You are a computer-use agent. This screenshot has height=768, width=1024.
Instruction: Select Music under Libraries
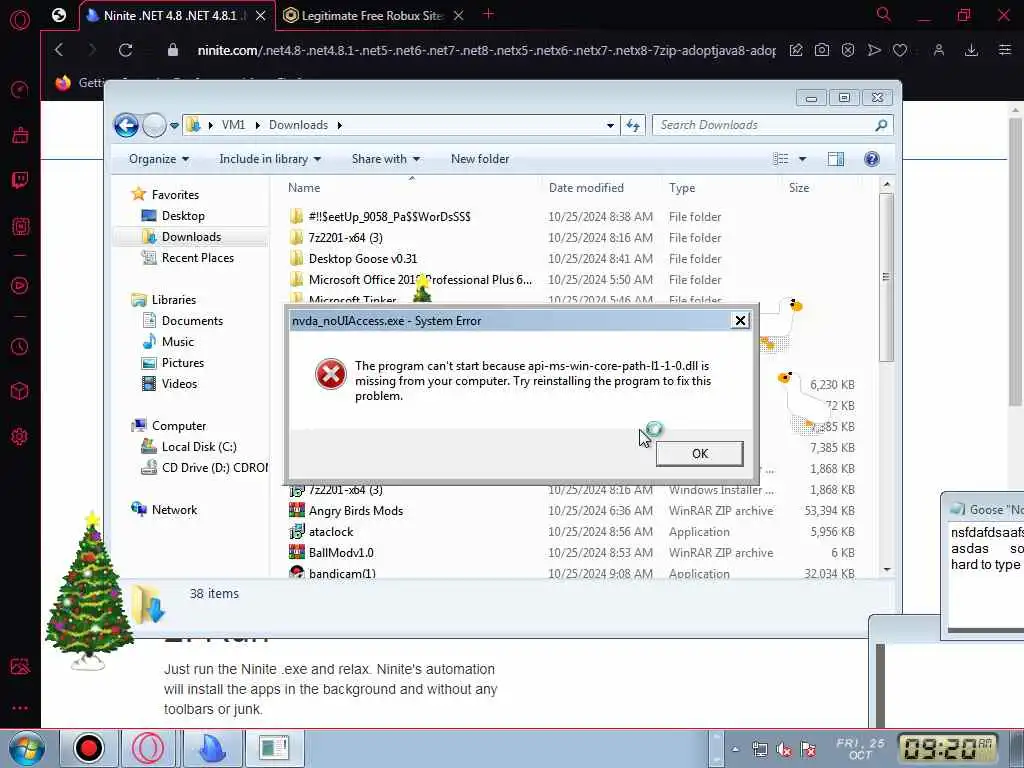pos(178,342)
